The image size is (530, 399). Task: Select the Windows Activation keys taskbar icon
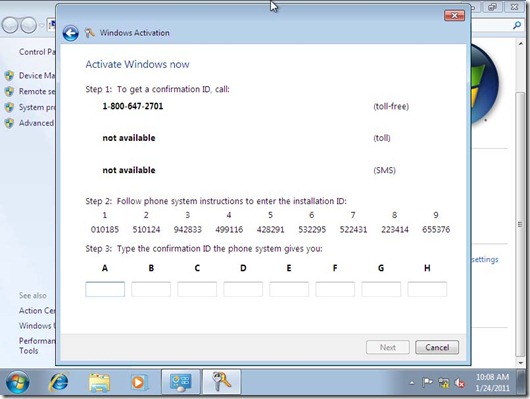(x=221, y=382)
